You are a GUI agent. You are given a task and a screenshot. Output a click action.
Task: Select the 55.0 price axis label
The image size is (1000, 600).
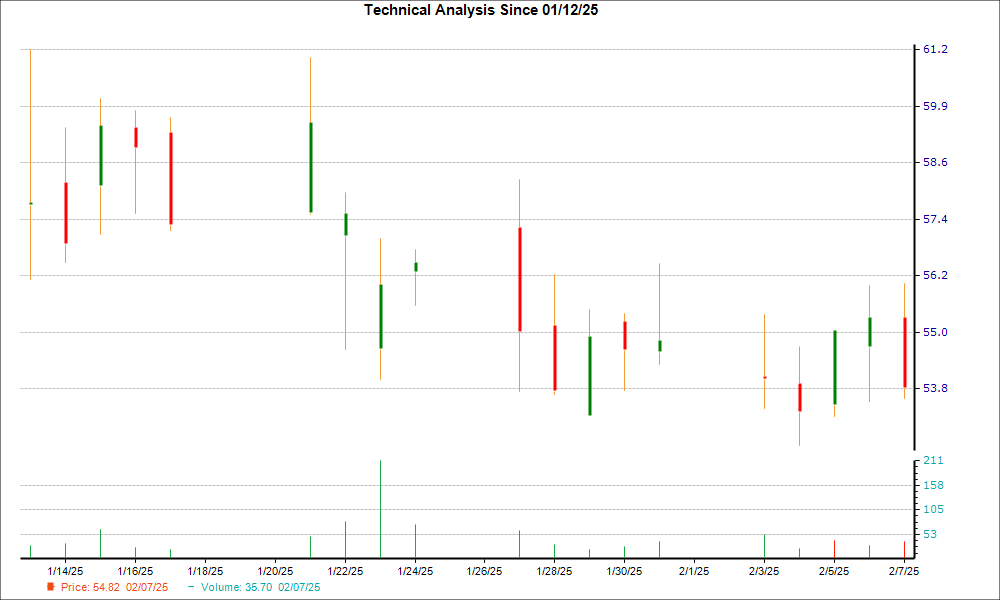tap(935, 332)
